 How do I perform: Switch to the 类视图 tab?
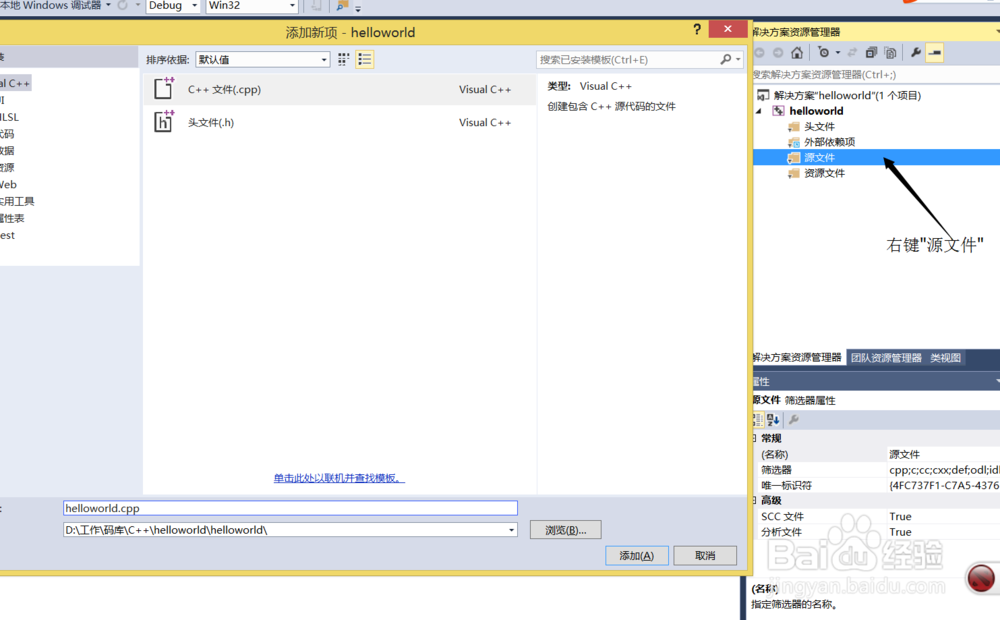point(946,357)
